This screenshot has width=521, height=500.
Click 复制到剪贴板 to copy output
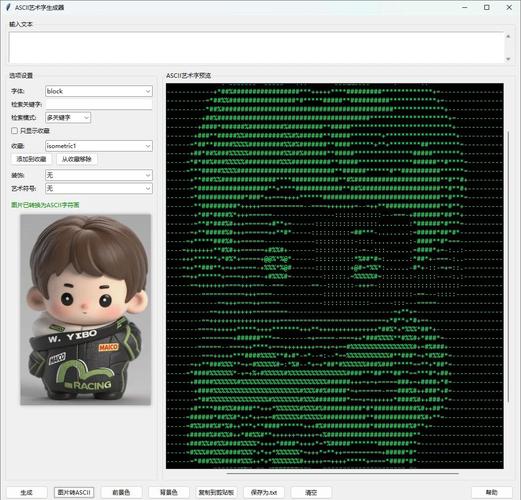point(216,492)
